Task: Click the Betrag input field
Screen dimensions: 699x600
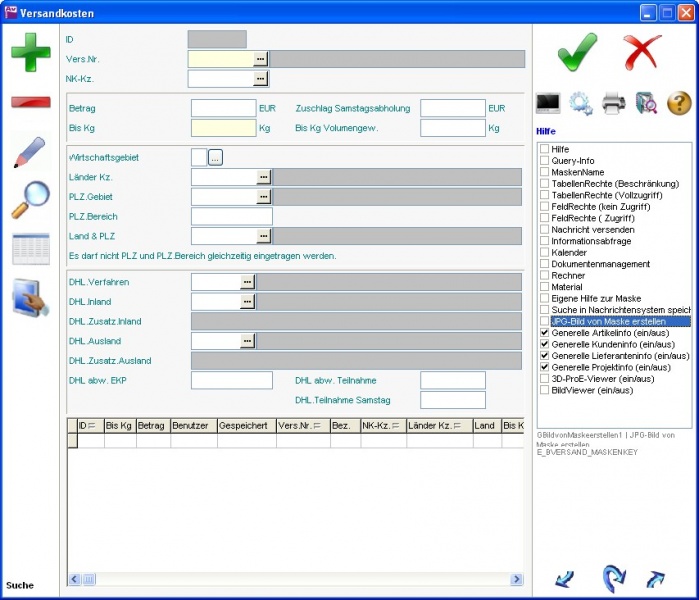Action: [x=223, y=108]
